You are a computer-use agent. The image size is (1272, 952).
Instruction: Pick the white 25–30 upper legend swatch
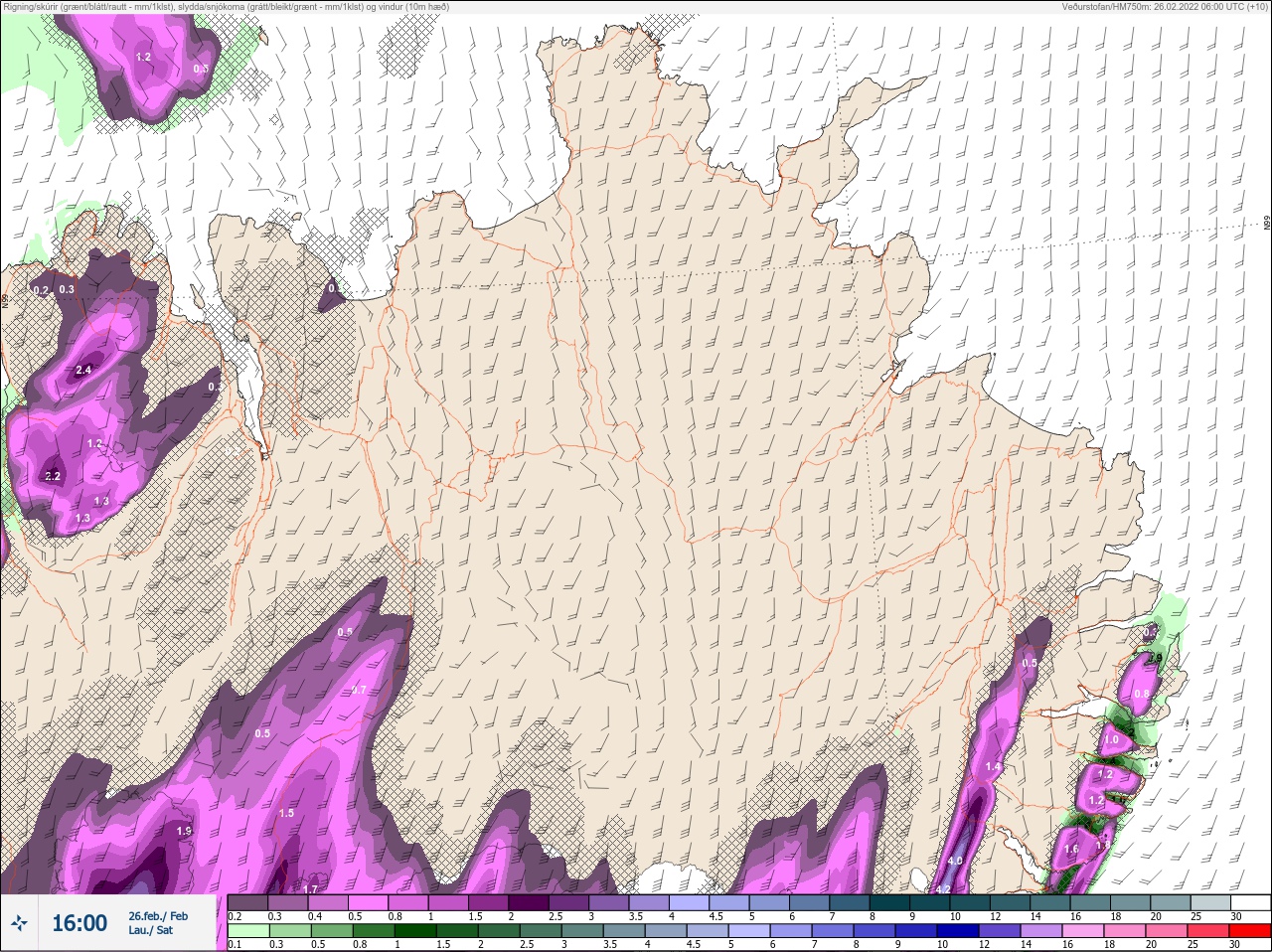[1249, 902]
